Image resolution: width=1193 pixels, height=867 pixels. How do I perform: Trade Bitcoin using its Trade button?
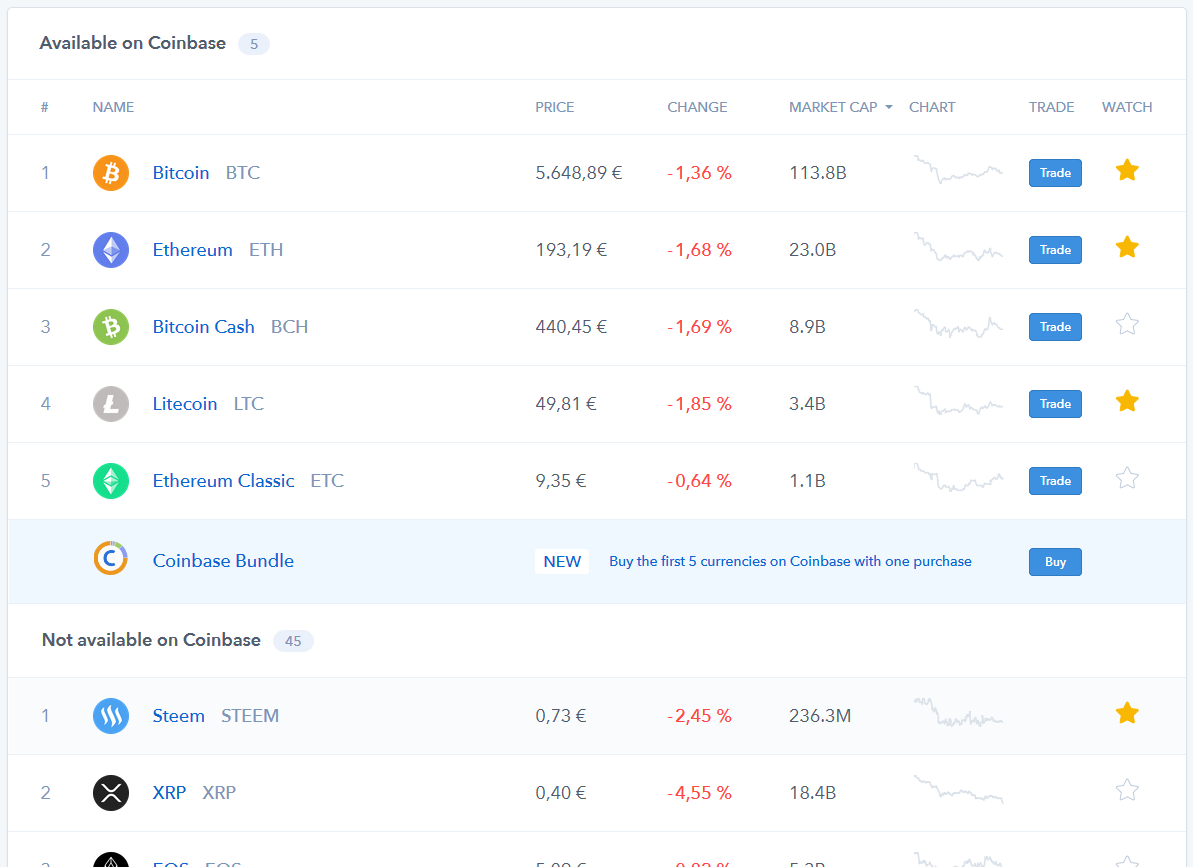pyautogui.click(x=1055, y=173)
